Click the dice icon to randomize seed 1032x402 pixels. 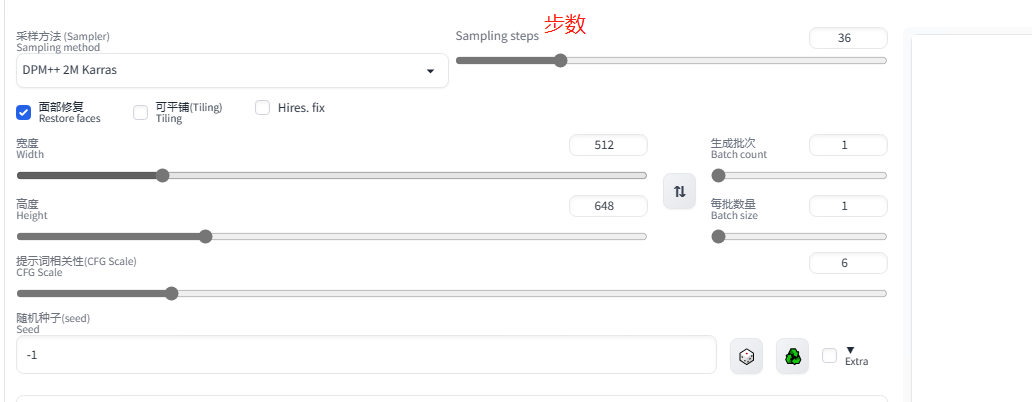(x=746, y=356)
